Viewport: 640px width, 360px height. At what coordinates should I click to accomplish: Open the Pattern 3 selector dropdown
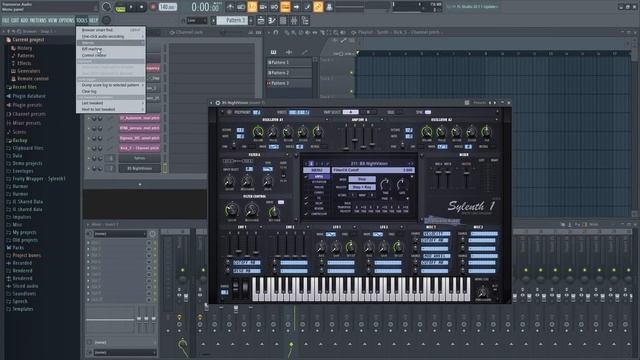pyautogui.click(x=233, y=20)
